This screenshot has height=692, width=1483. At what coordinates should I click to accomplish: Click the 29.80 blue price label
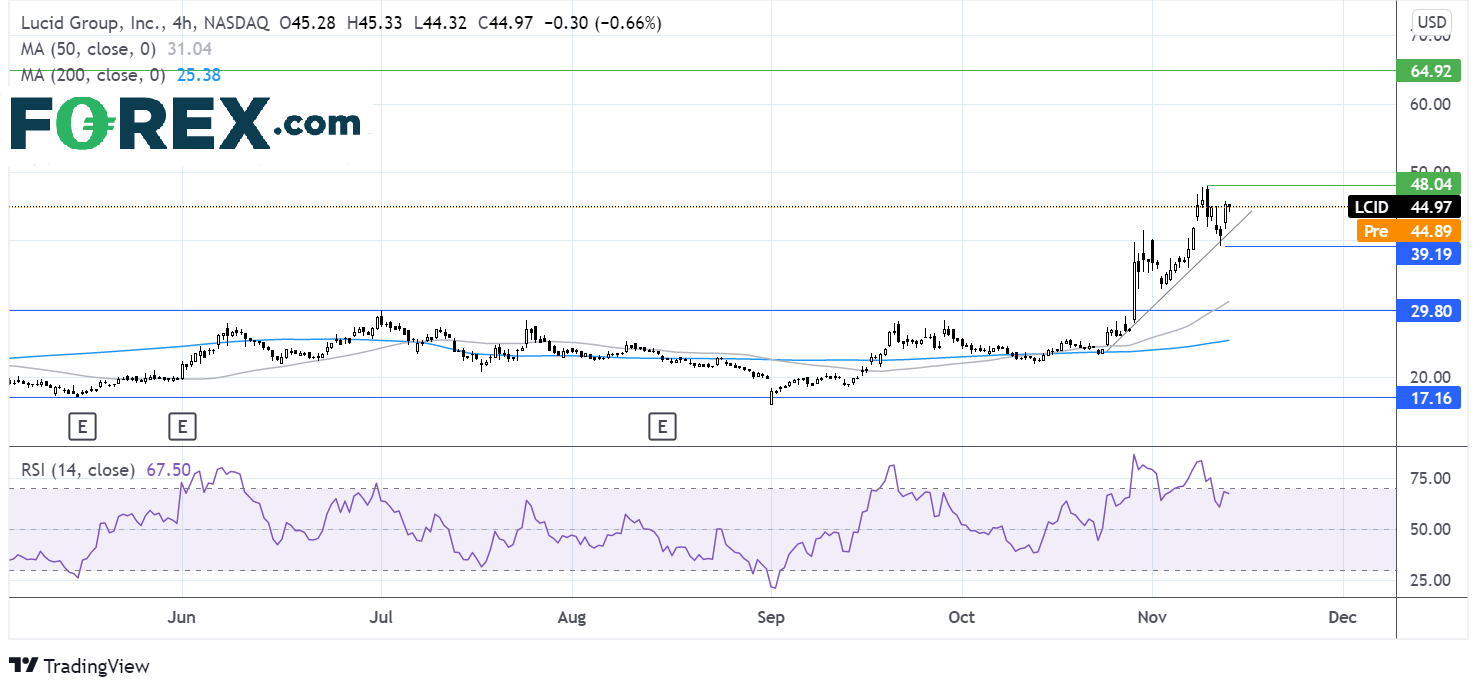pyautogui.click(x=1428, y=311)
